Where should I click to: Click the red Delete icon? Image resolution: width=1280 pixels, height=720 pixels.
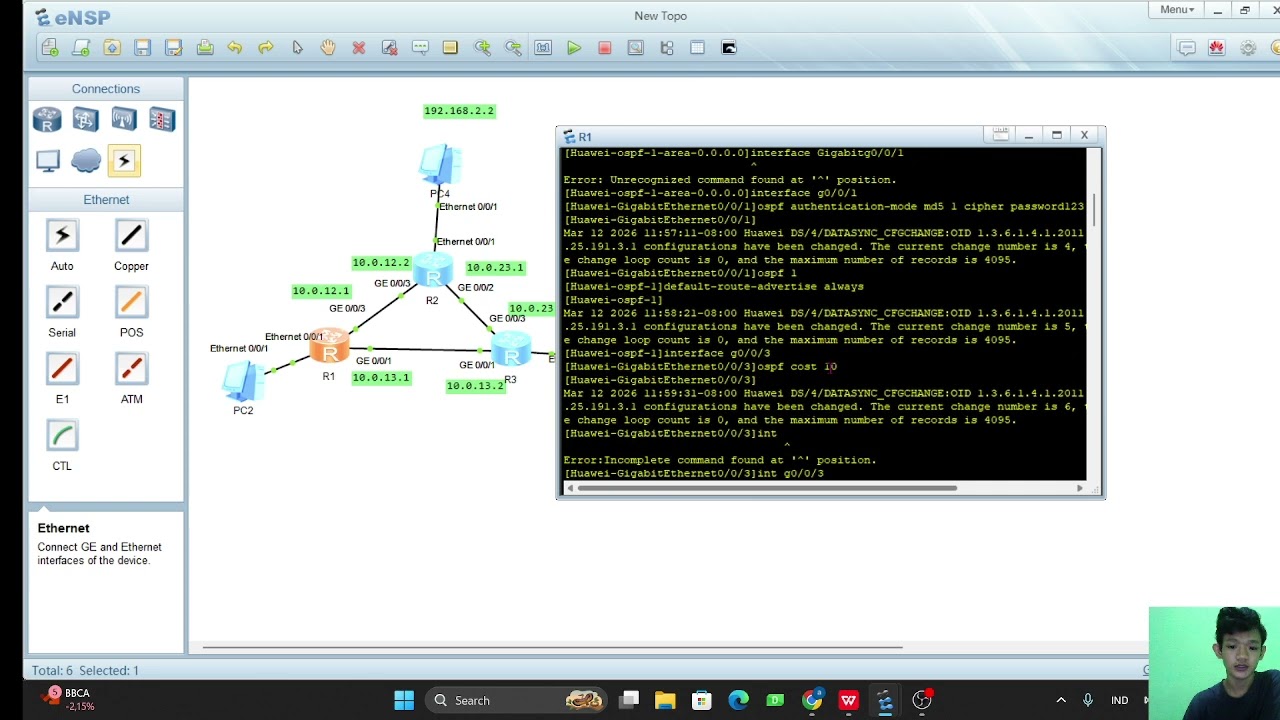tap(358, 47)
